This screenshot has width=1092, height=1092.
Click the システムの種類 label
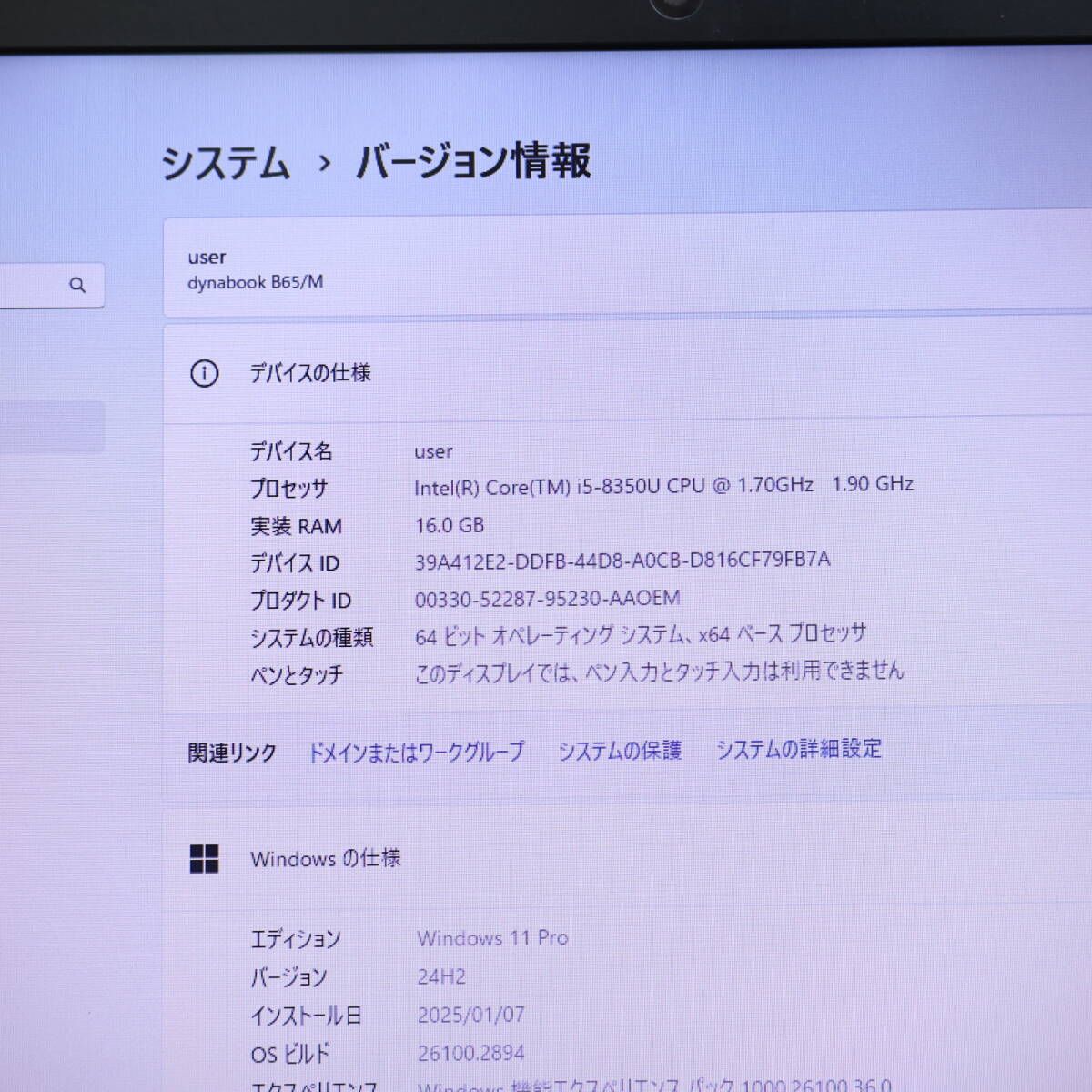tap(311, 638)
